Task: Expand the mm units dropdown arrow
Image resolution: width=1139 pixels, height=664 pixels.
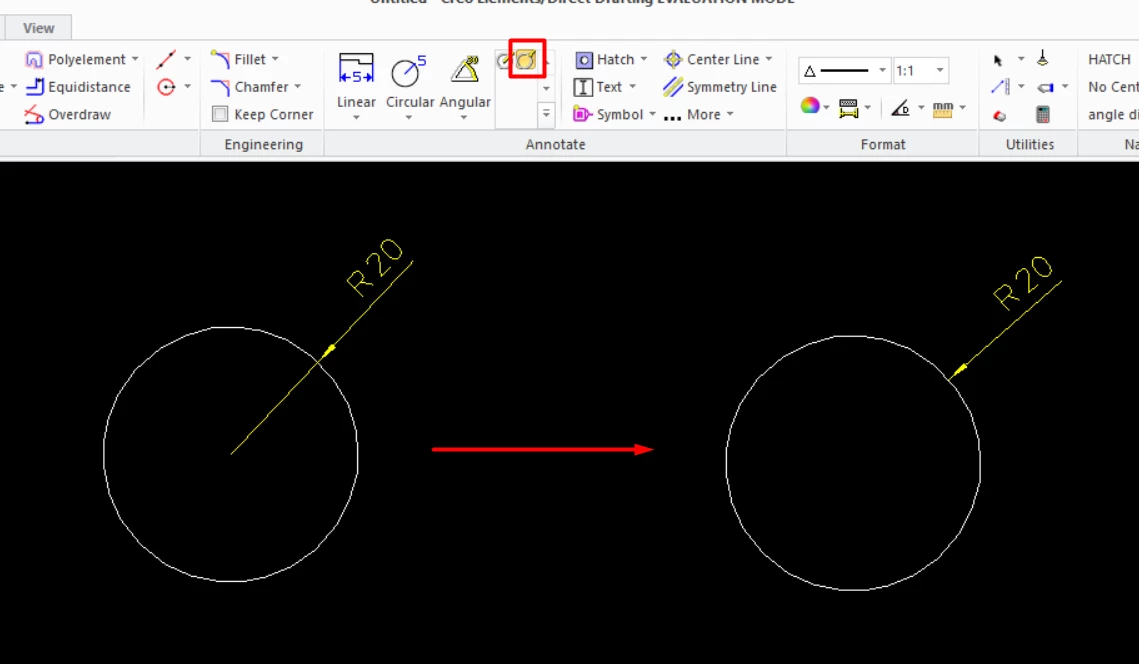Action: click(962, 108)
